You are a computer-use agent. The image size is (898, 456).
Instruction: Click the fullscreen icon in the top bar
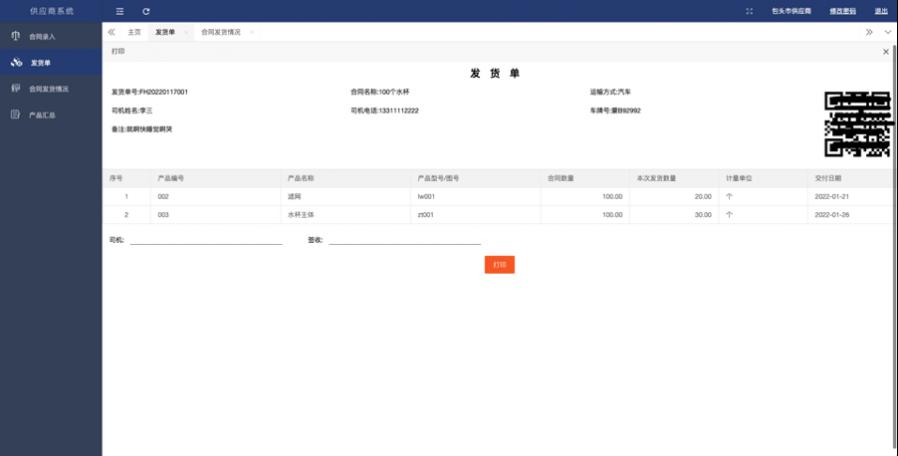749,11
